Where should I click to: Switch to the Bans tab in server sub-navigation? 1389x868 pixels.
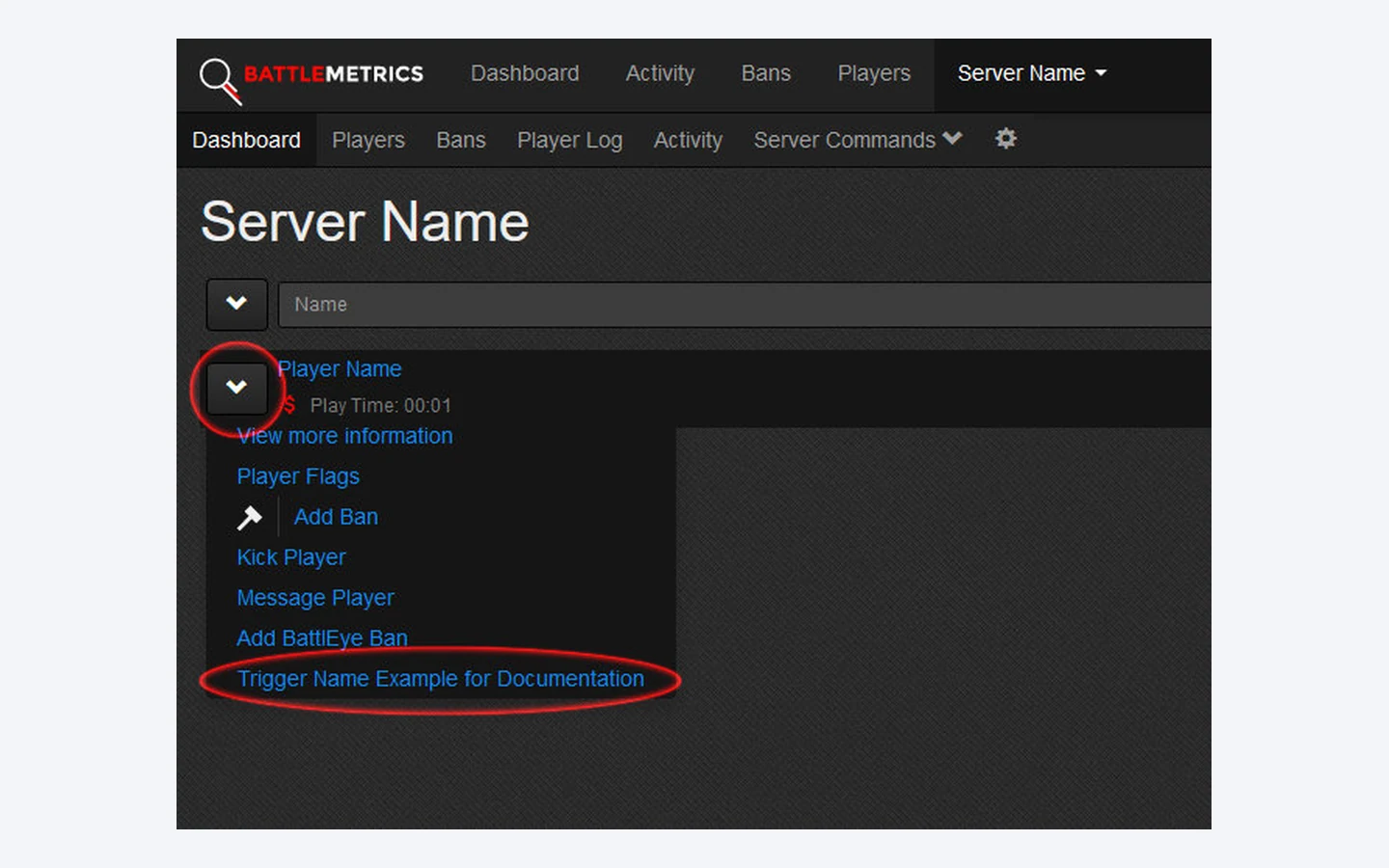pos(461,140)
